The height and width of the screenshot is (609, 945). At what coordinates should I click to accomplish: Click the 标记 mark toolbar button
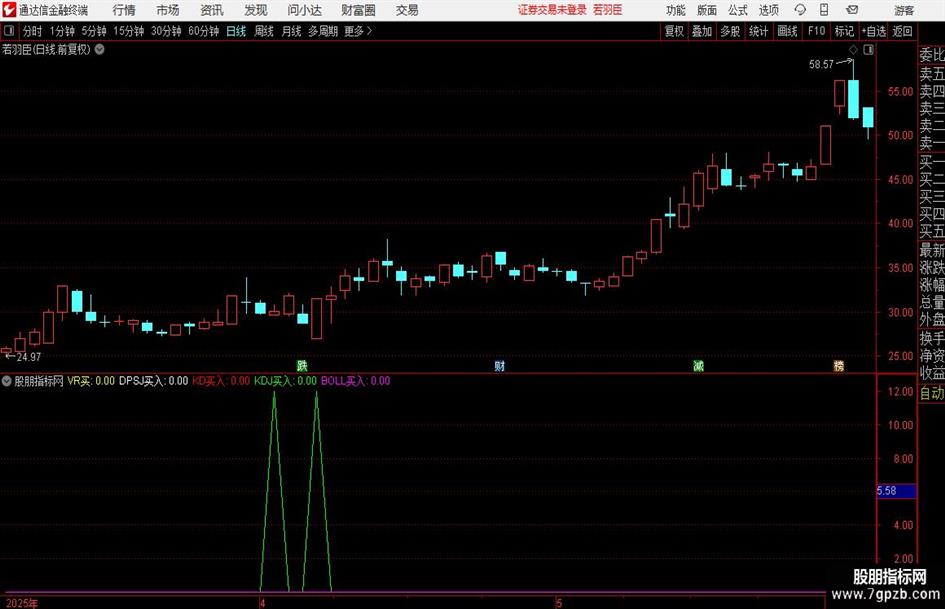(844, 31)
